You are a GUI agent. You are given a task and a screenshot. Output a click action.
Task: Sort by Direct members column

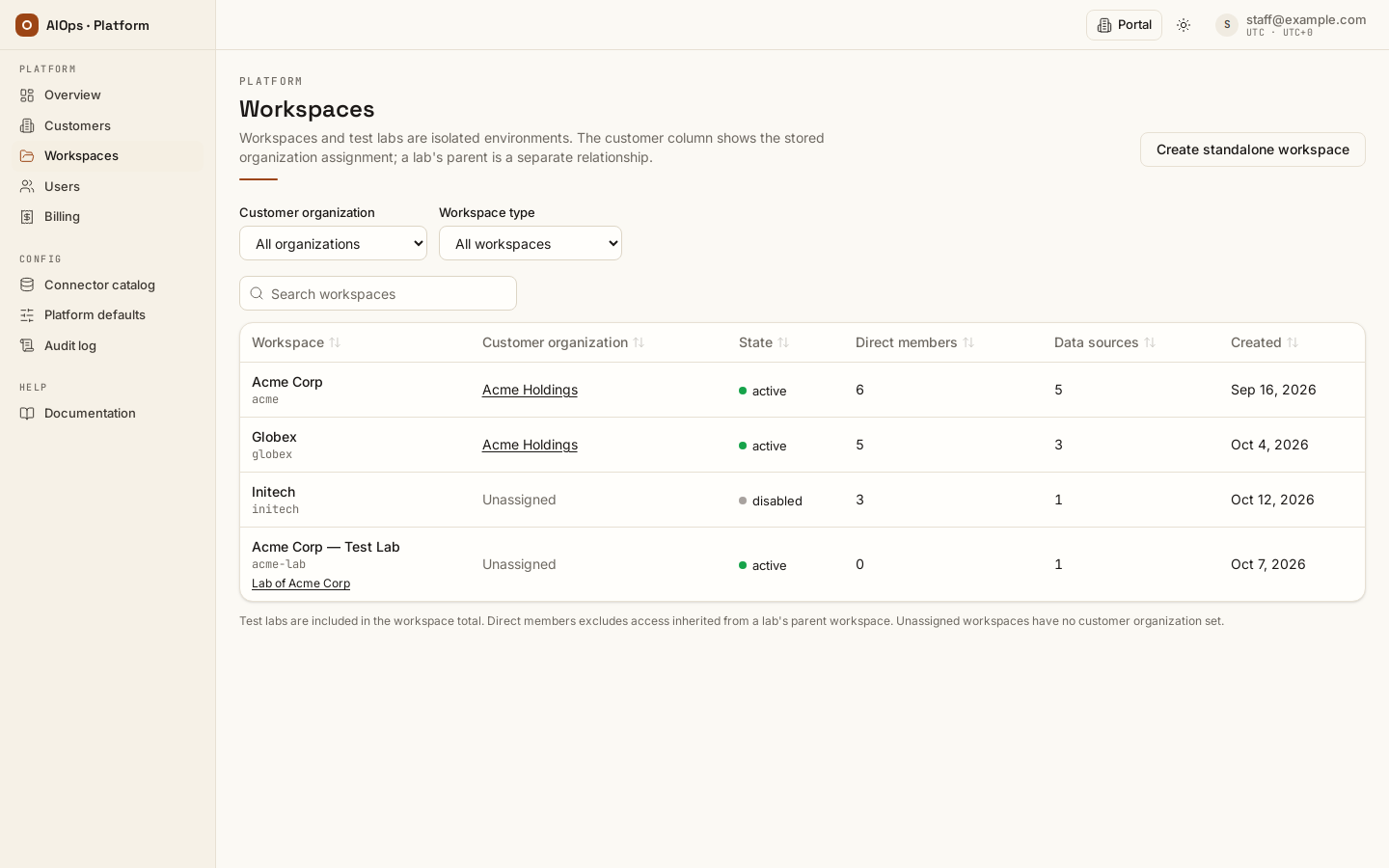[x=914, y=342]
